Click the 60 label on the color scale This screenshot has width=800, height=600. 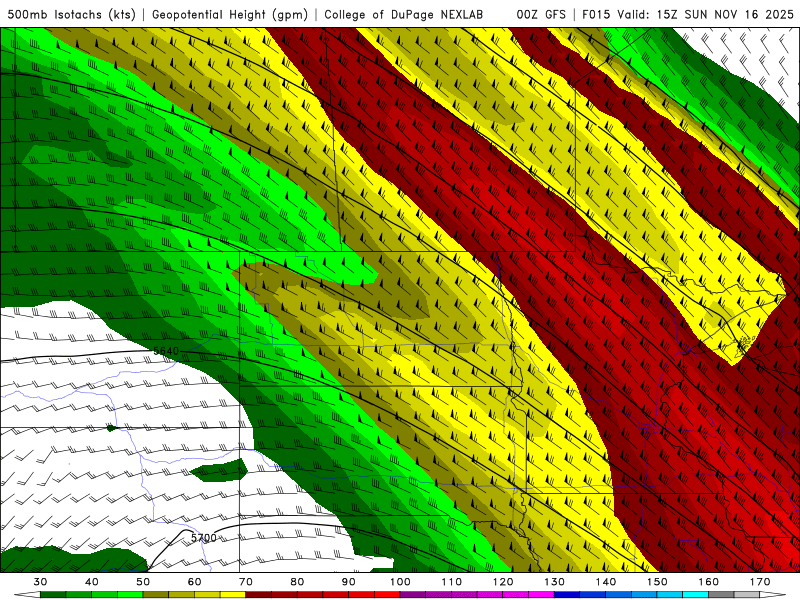pos(194,582)
